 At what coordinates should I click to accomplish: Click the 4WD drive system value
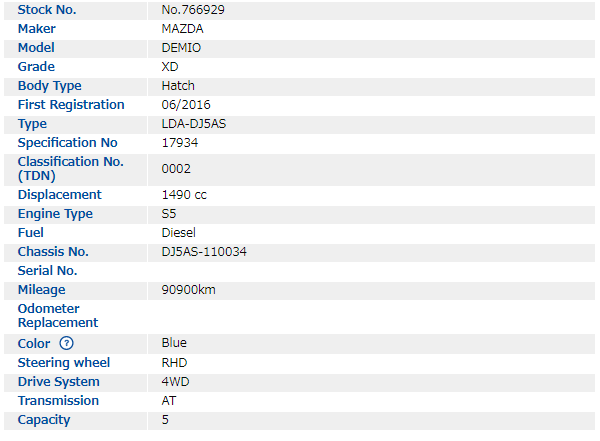175,381
